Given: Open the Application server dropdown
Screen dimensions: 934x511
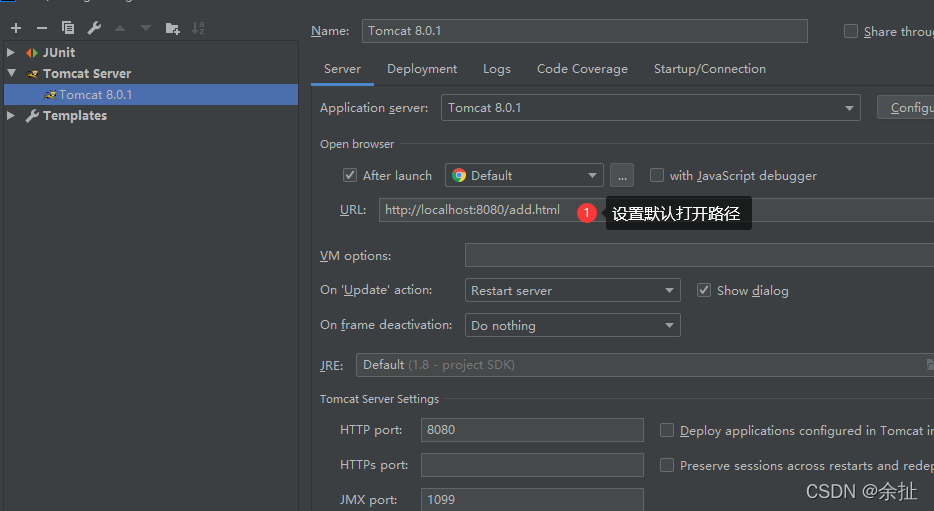Looking at the screenshot, I should (650, 108).
